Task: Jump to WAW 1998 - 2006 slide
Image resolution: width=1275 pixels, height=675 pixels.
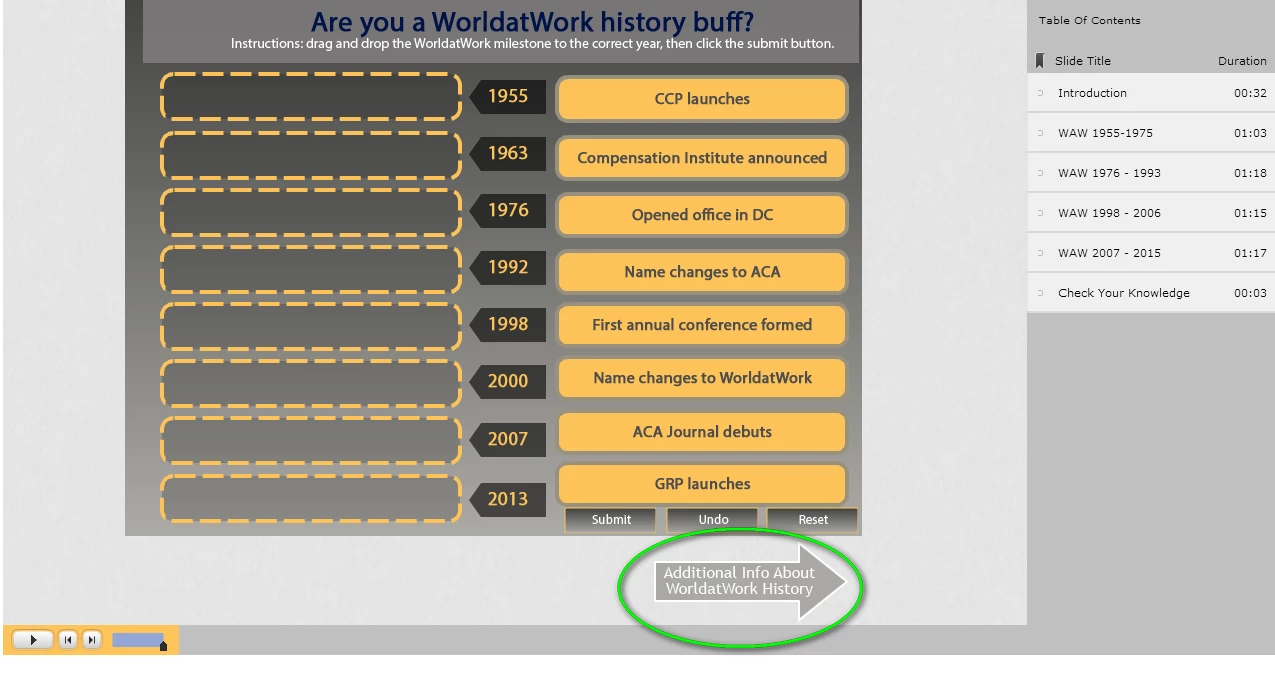Action: pyautogui.click(x=1151, y=213)
